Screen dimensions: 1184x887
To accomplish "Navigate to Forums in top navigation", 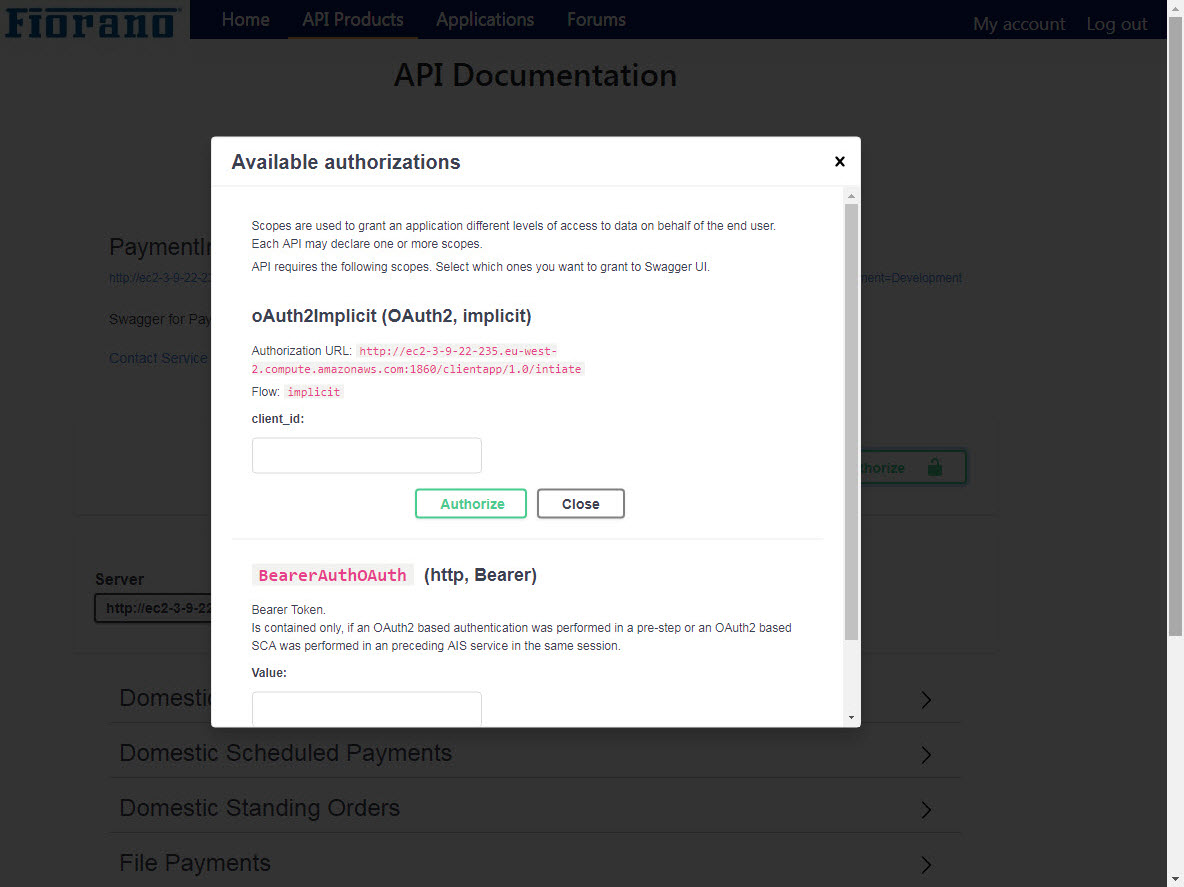I will coord(596,20).
